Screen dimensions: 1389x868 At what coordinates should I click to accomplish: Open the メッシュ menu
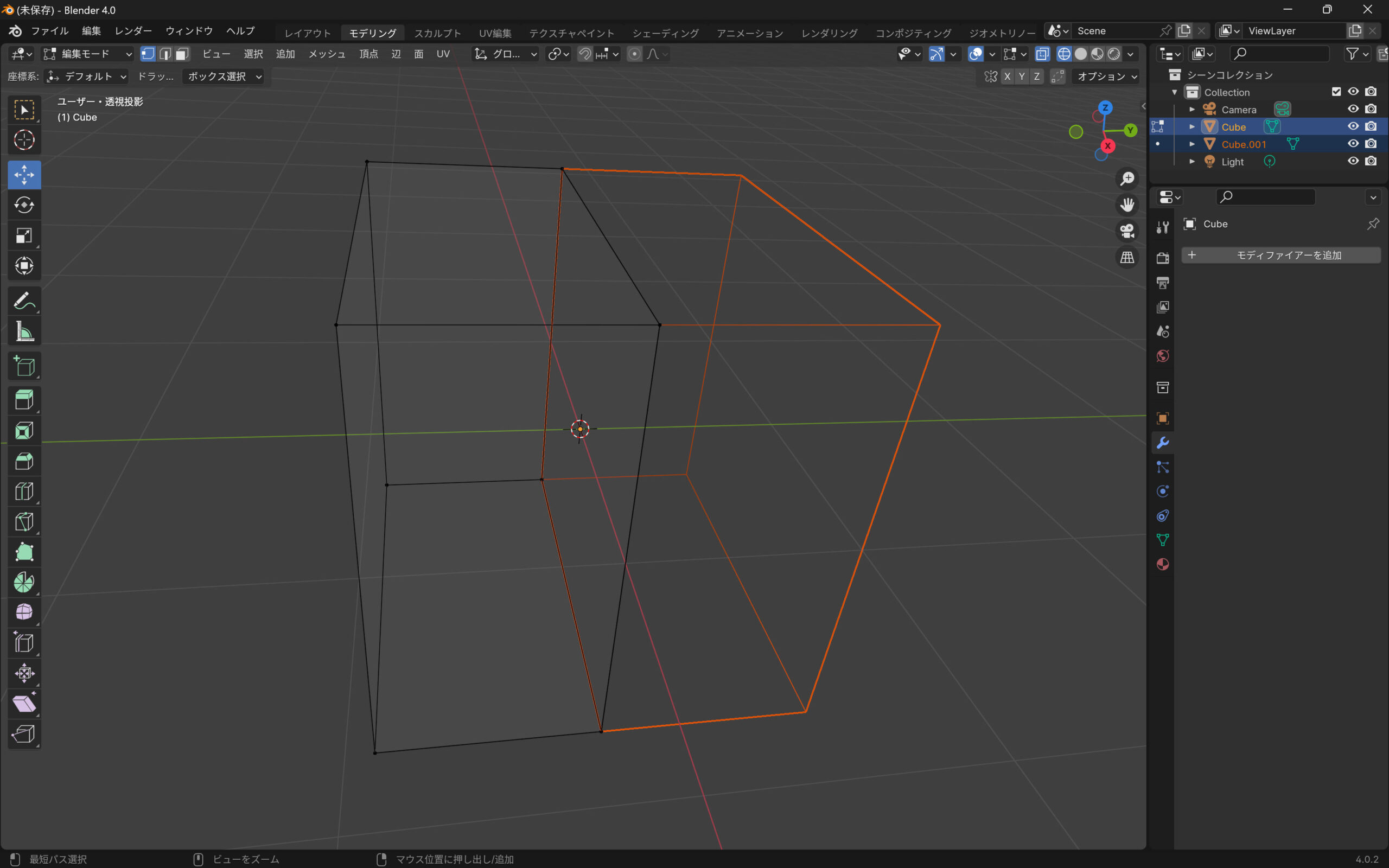[327, 54]
